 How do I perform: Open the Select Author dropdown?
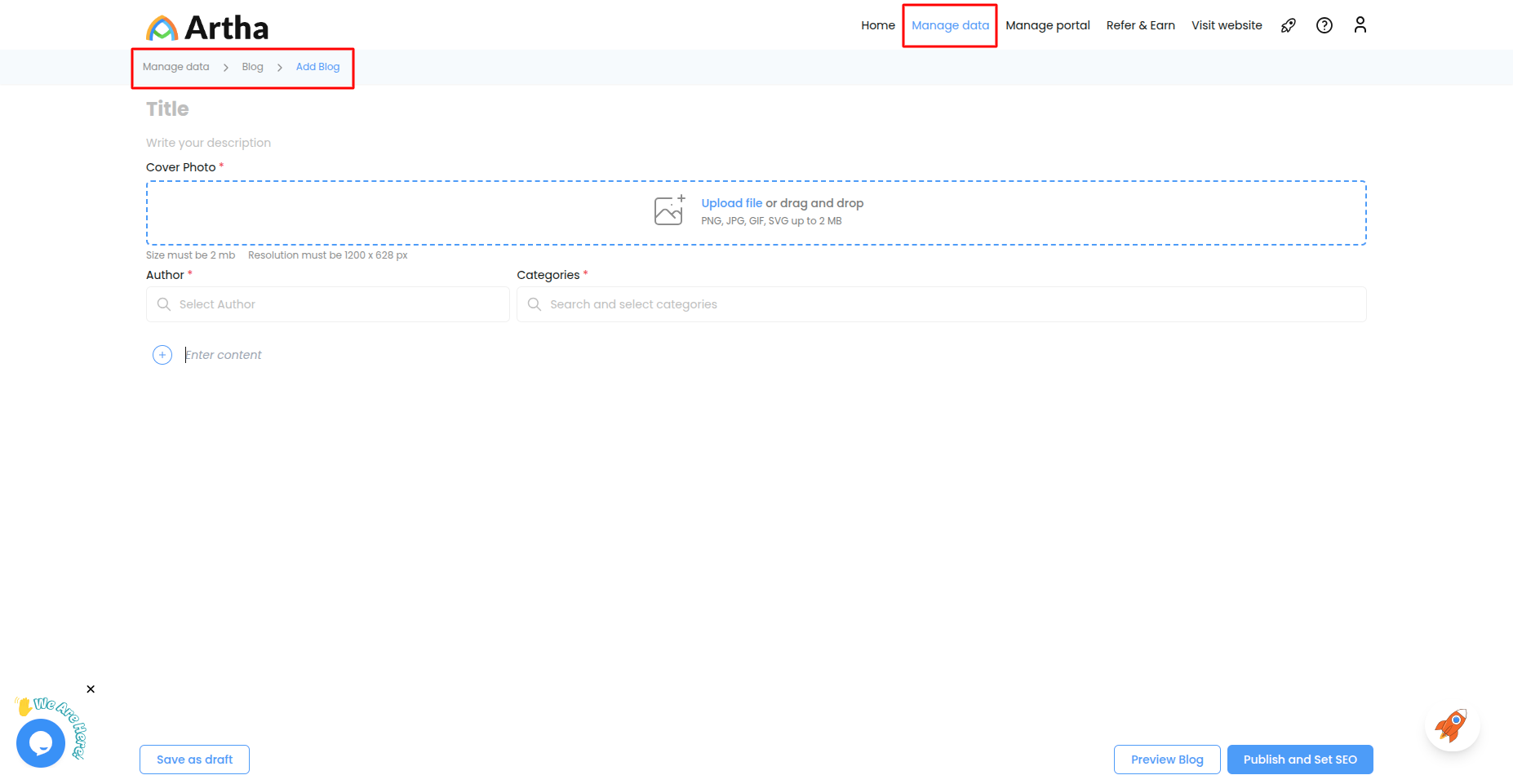click(328, 304)
